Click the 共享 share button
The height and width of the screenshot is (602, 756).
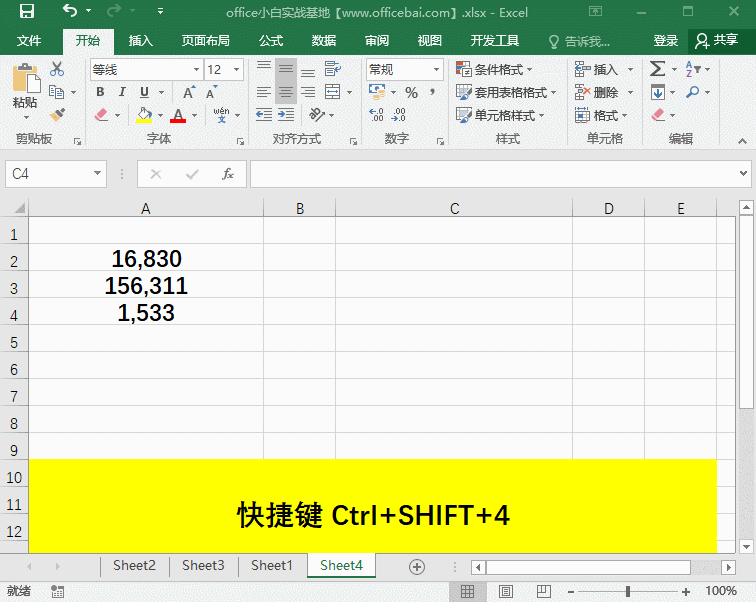point(716,40)
